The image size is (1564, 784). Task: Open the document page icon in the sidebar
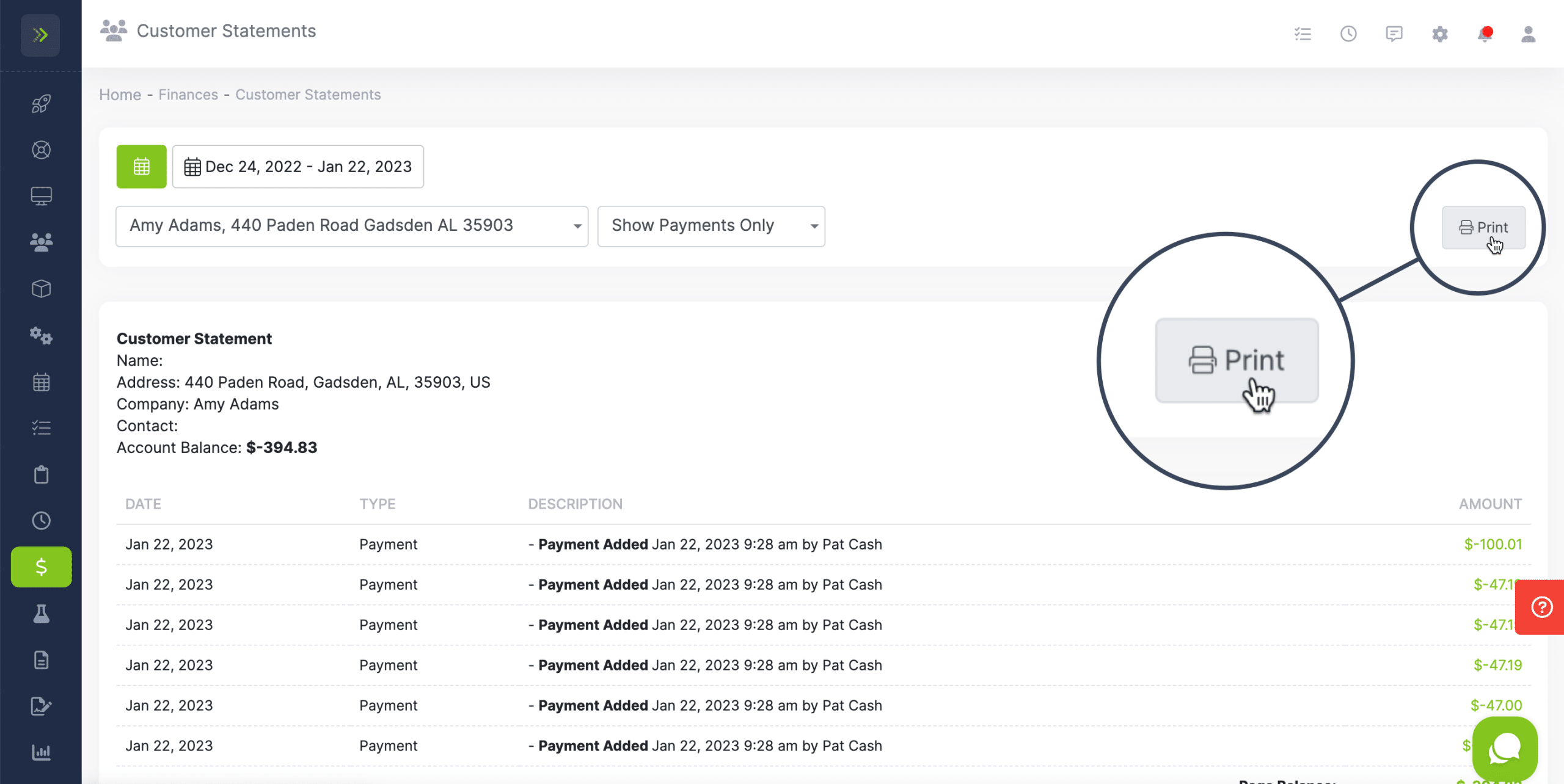click(41, 660)
